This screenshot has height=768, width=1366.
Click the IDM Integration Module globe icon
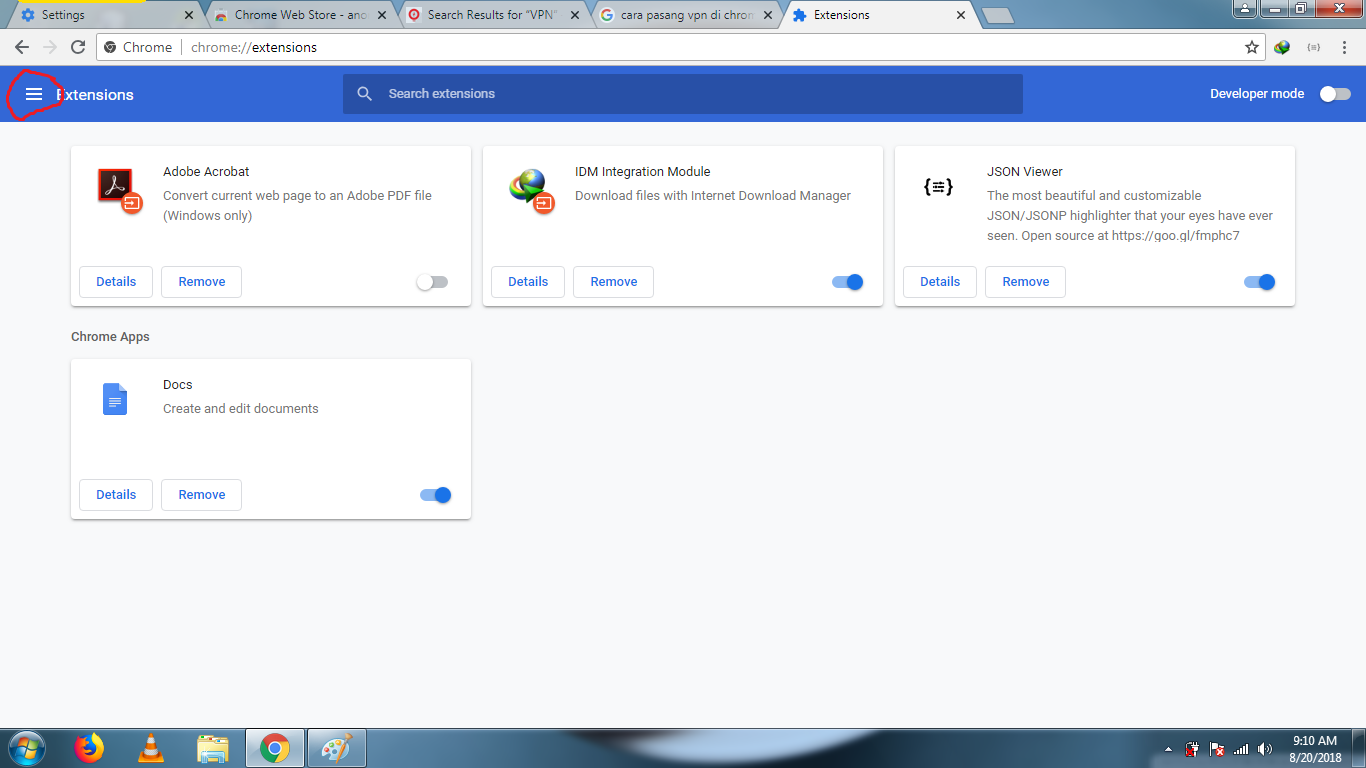point(530,188)
